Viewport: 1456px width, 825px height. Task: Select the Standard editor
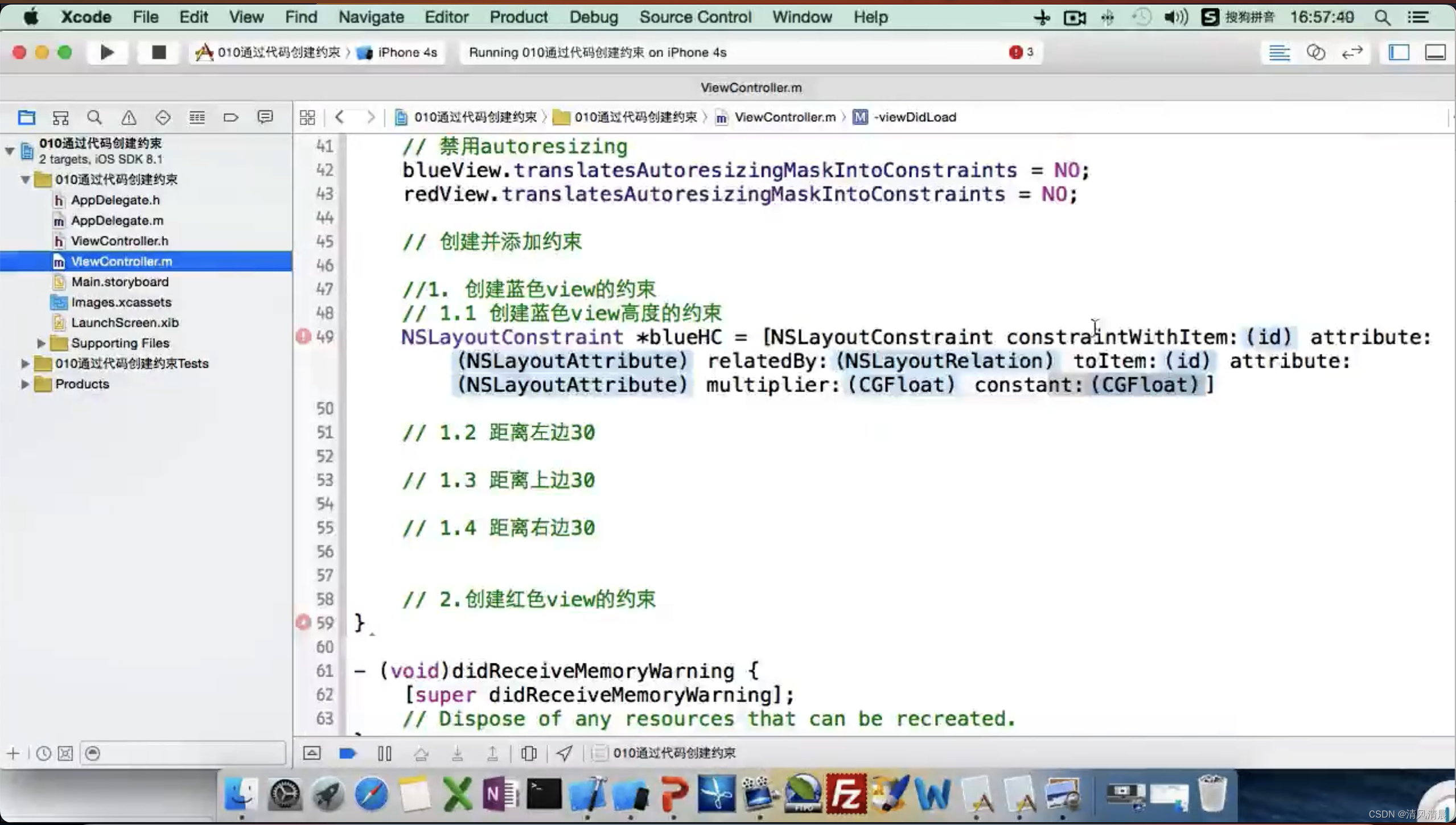pyautogui.click(x=1279, y=52)
